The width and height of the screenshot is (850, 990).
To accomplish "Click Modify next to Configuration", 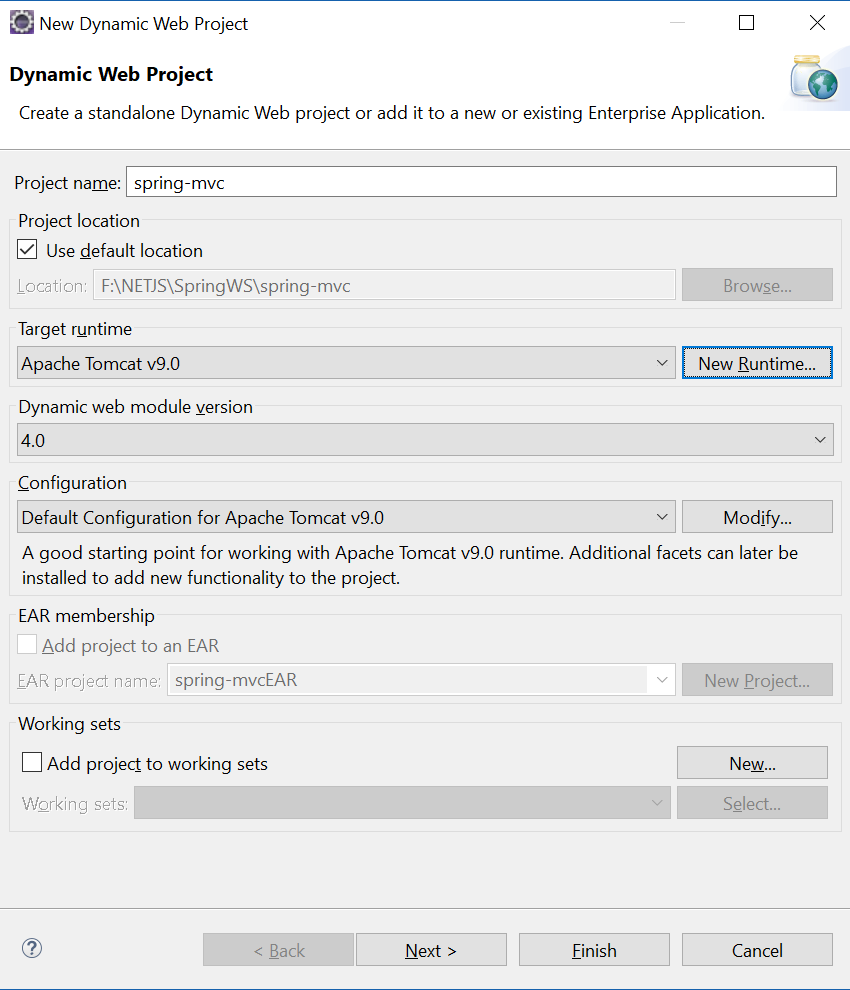I will click(x=757, y=517).
